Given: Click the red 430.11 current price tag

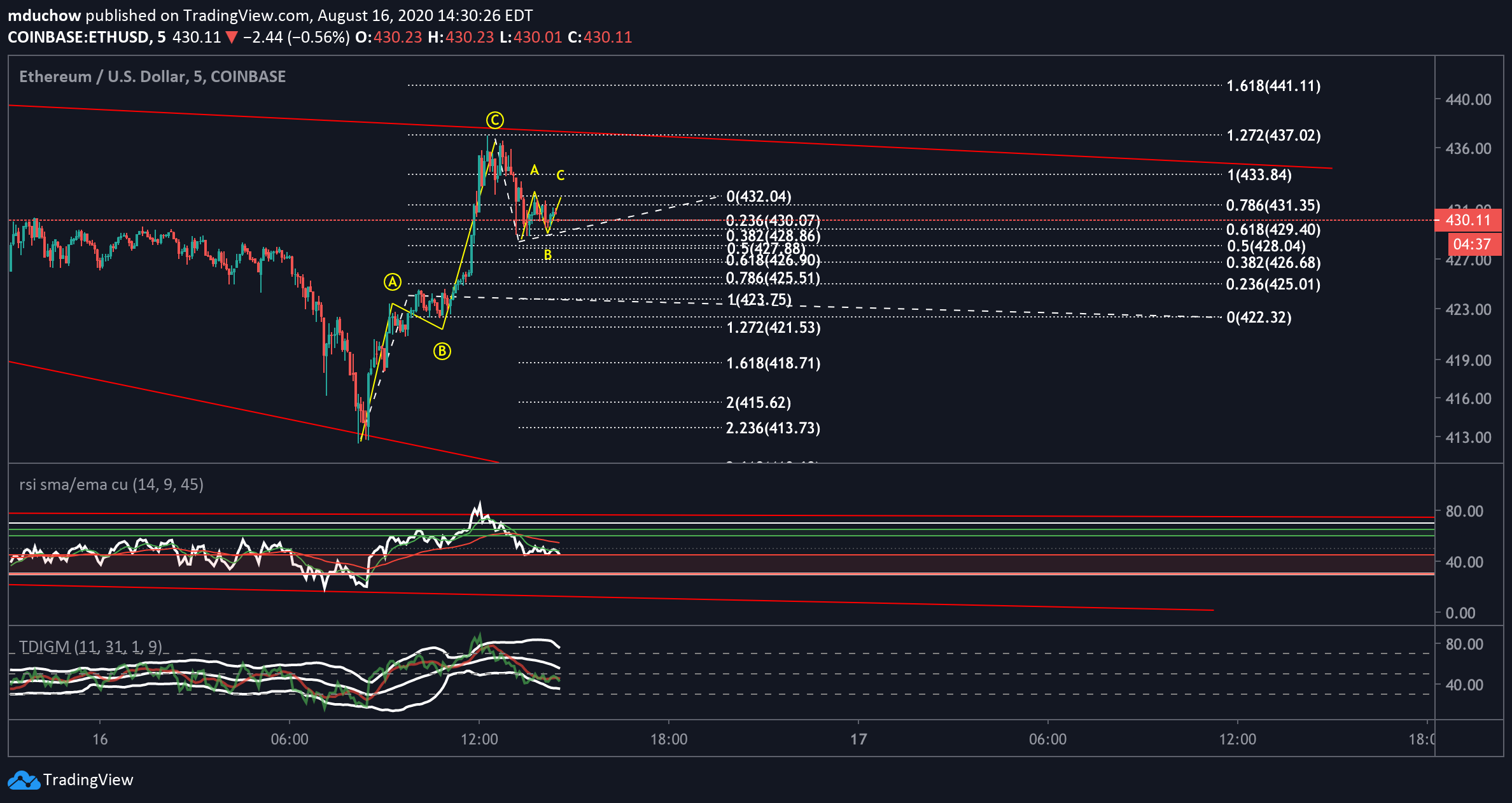Looking at the screenshot, I should [1468, 220].
